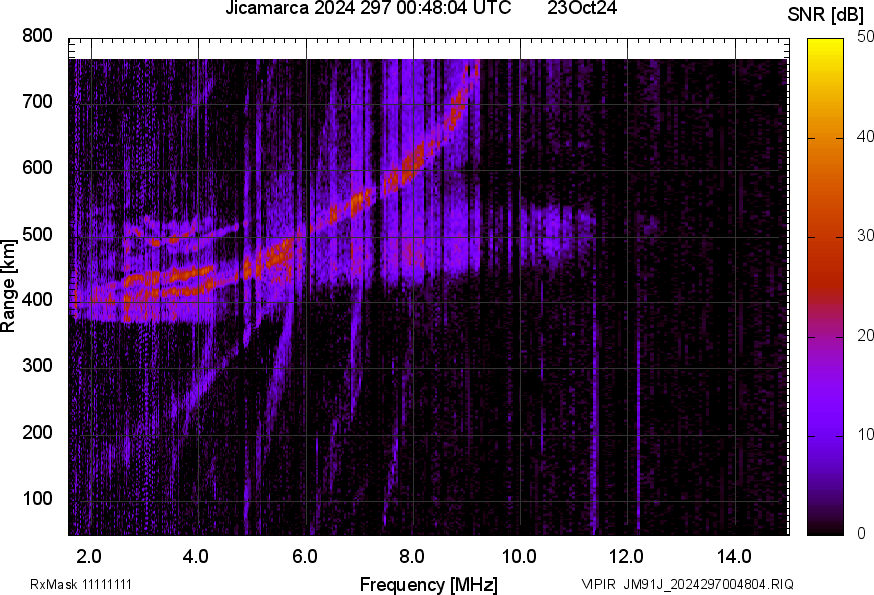This screenshot has height=595, width=874.
Task: Click the yellow top of the SNR colorbar
Action: (x=826, y=45)
